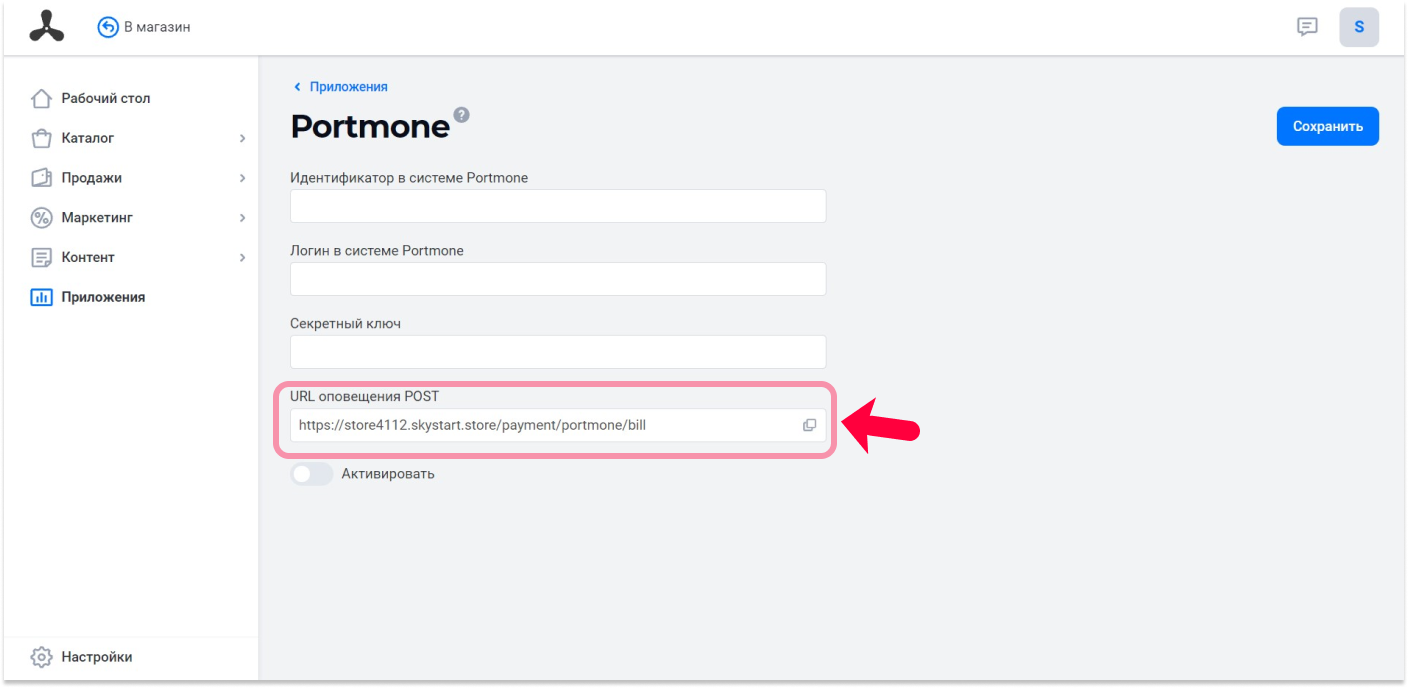Go back via Приложения breadcrumb link
The height and width of the screenshot is (688, 1408).
click(348, 87)
